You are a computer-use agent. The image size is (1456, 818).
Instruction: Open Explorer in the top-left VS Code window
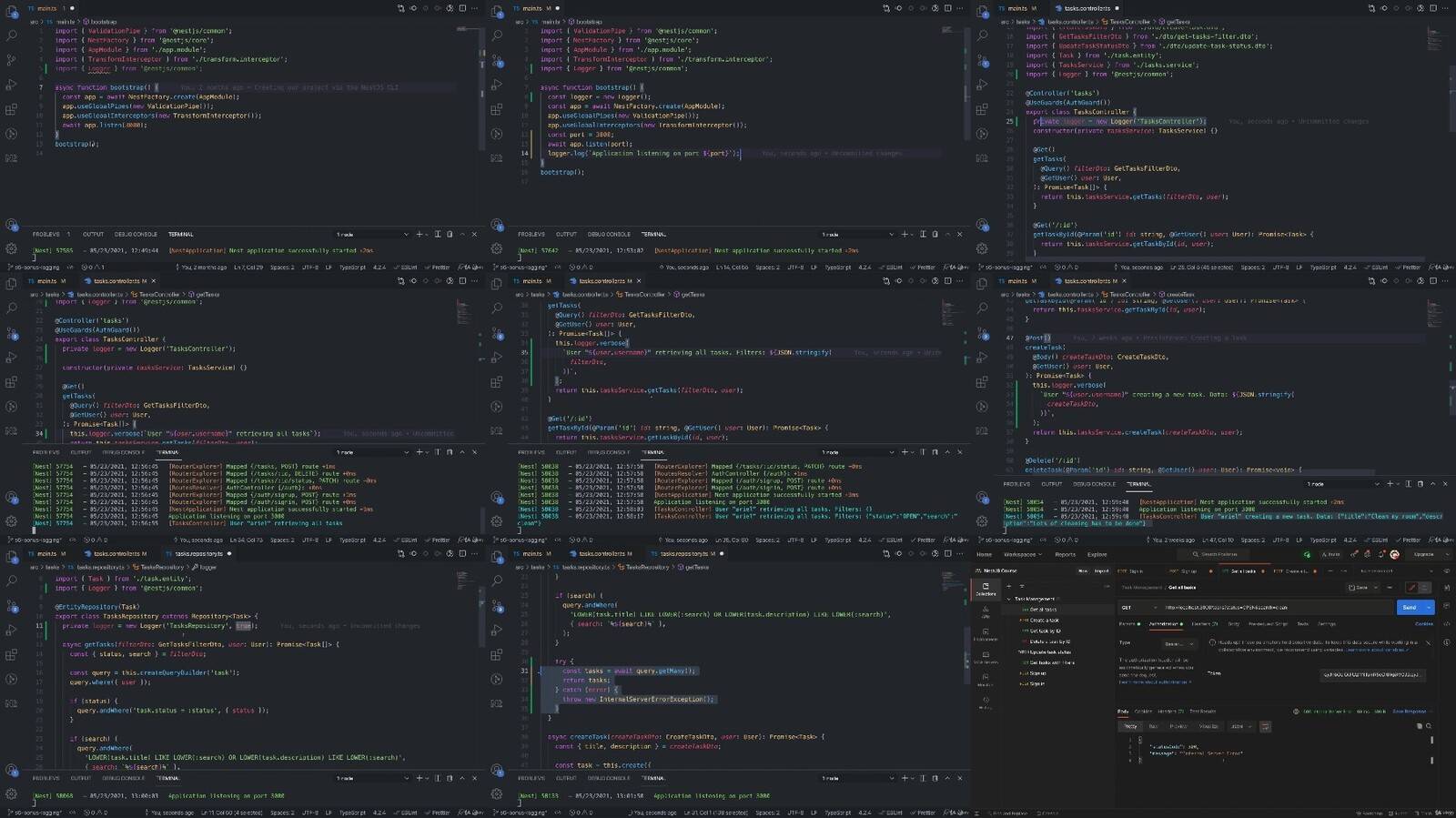pyautogui.click(x=12, y=11)
